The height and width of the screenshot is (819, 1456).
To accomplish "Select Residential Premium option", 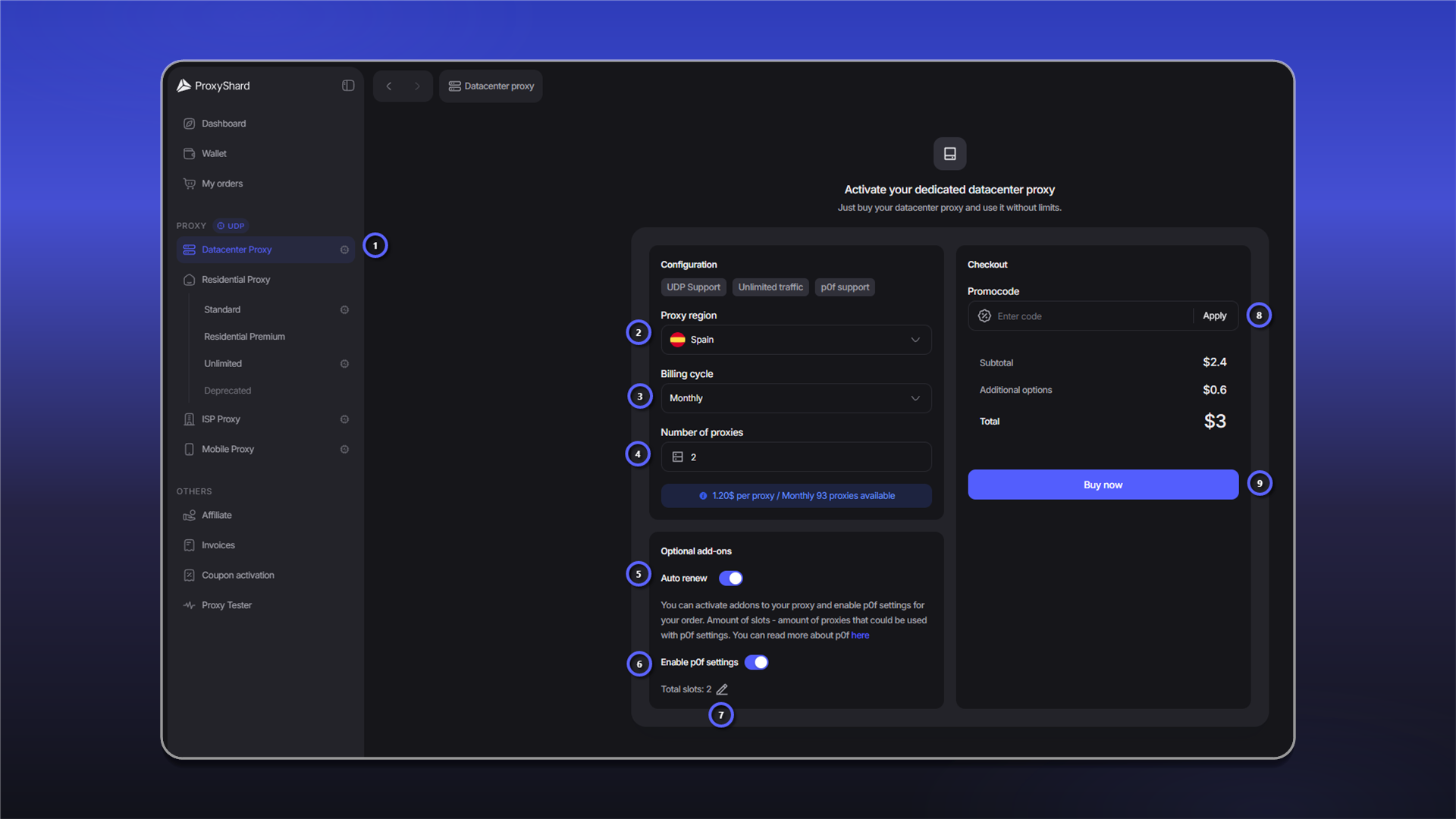I will (x=244, y=337).
